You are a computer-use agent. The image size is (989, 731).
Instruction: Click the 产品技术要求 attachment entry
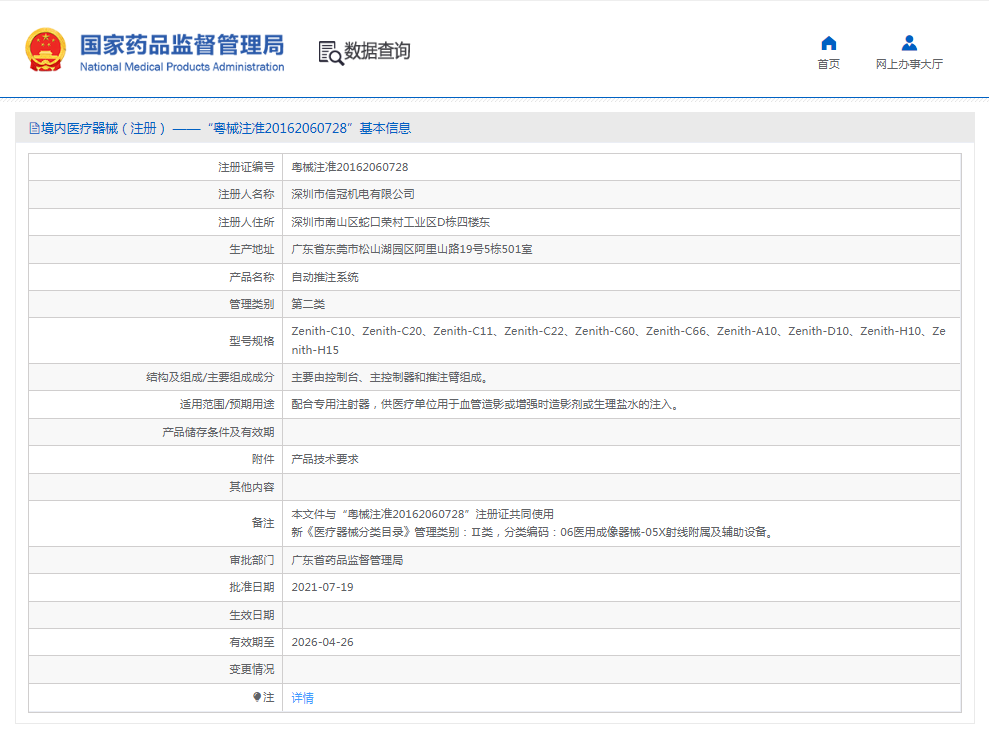[x=325, y=458]
